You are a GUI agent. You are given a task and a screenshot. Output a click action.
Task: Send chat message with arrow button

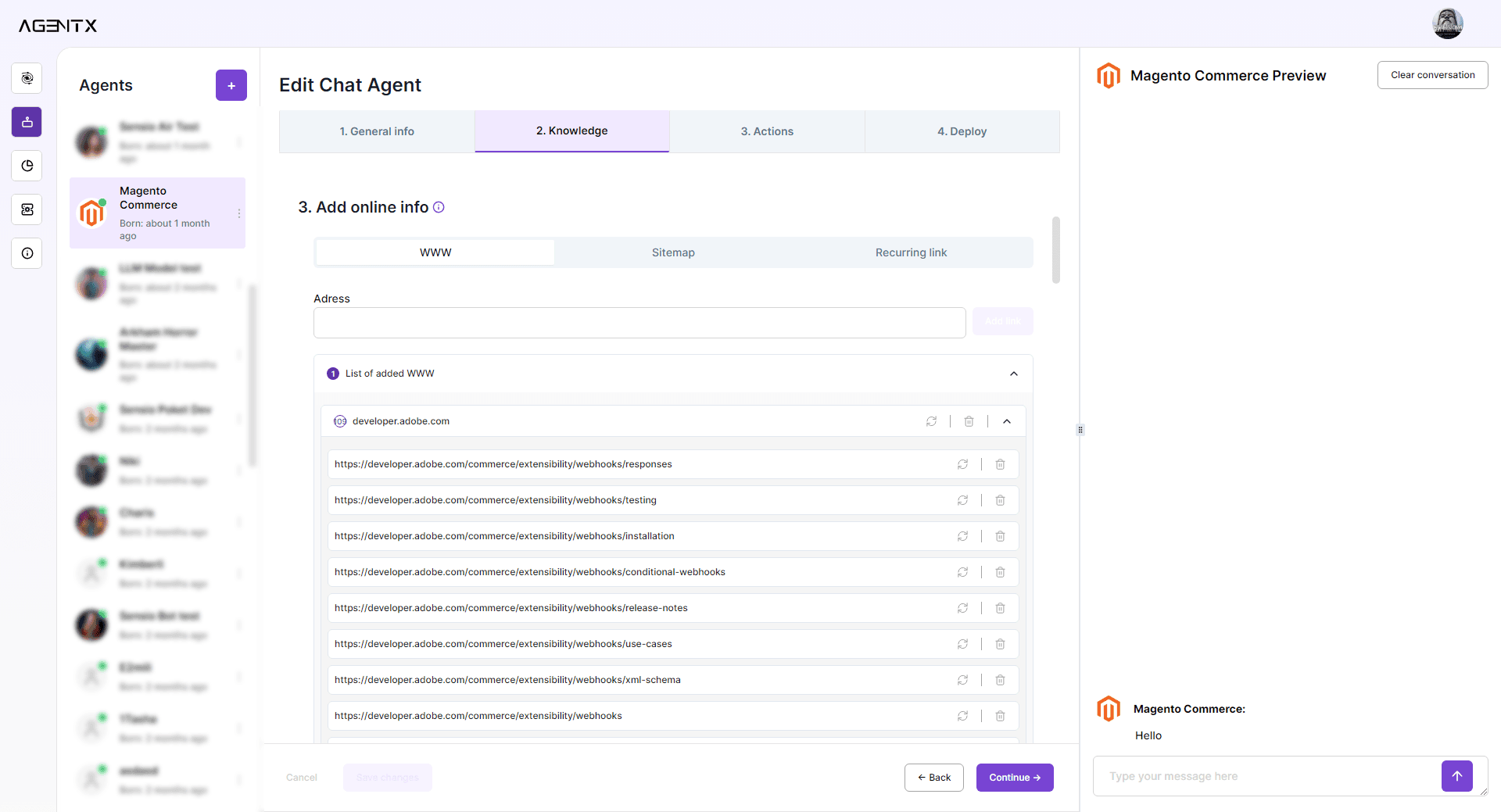coord(1456,776)
